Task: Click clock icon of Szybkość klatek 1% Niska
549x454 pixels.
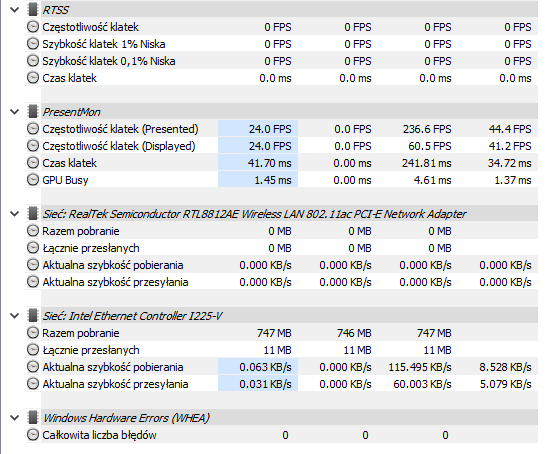Action: click(33, 44)
